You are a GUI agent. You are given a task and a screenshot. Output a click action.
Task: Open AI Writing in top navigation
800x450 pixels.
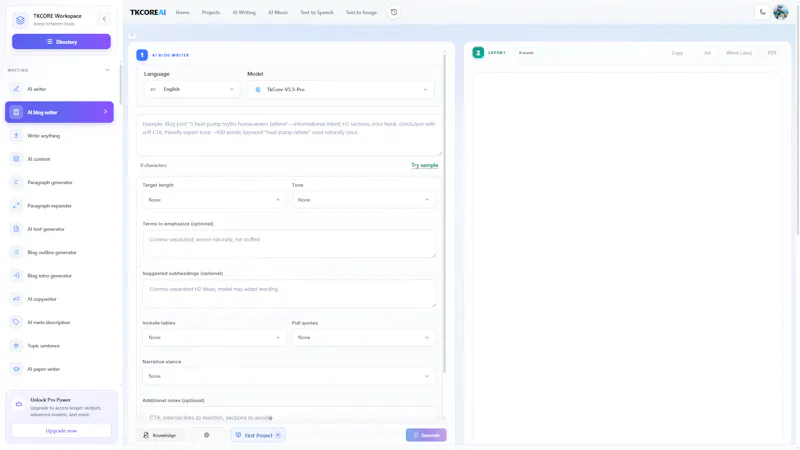(x=244, y=12)
